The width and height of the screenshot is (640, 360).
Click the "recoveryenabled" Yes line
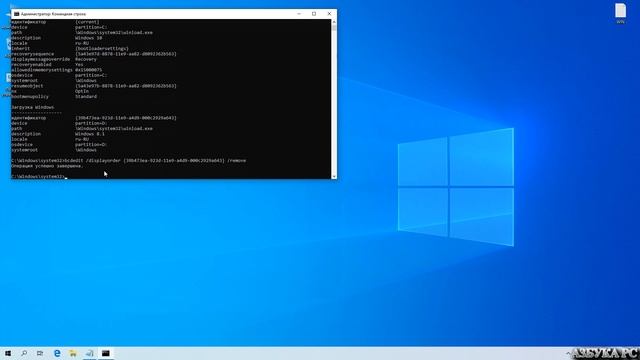coord(47,64)
